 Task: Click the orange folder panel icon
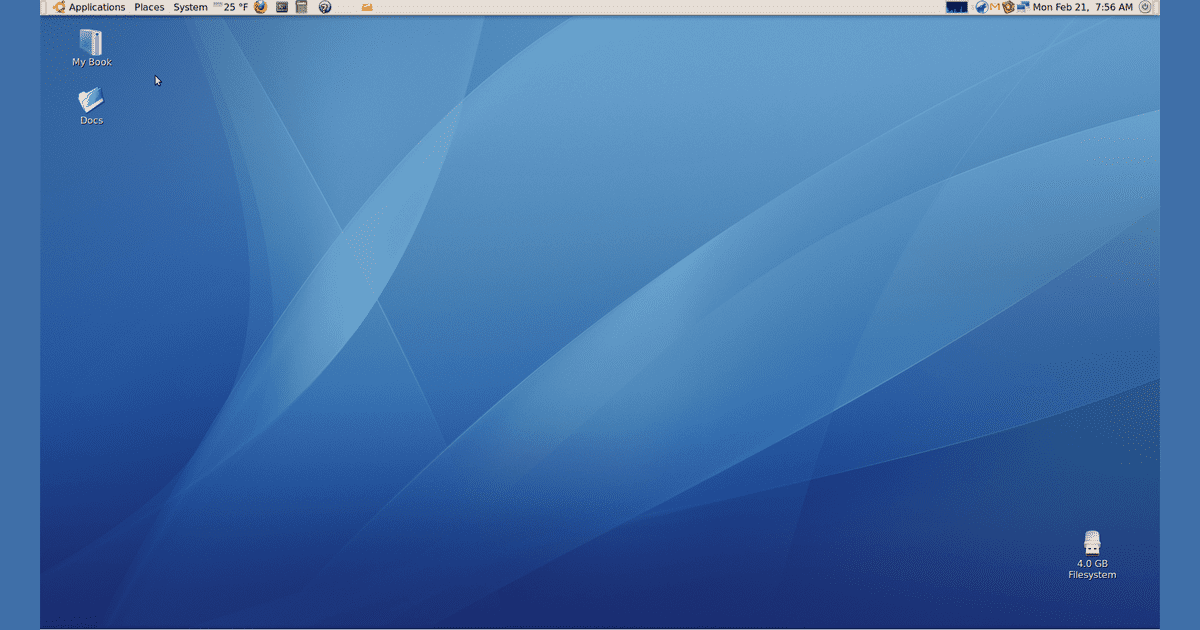[367, 7]
